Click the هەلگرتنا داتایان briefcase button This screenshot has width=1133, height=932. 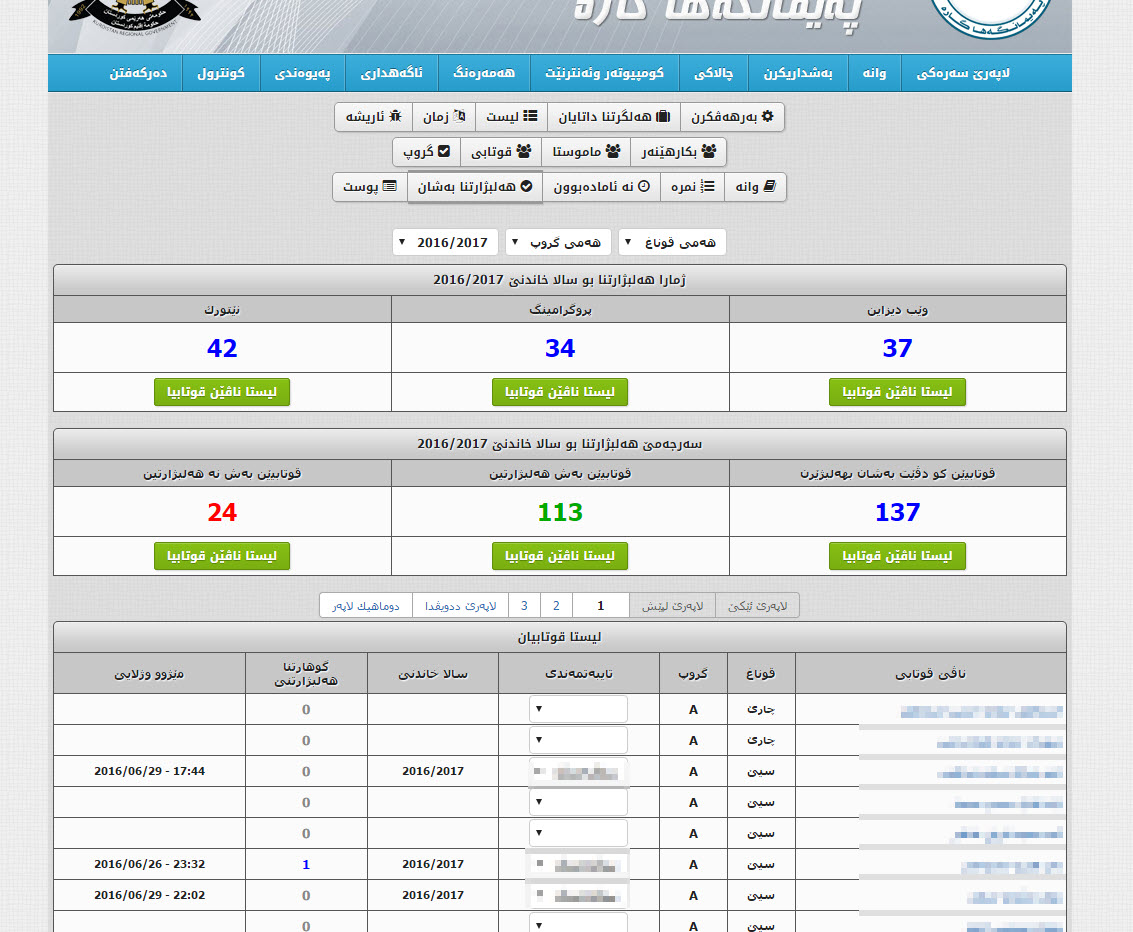(613, 117)
